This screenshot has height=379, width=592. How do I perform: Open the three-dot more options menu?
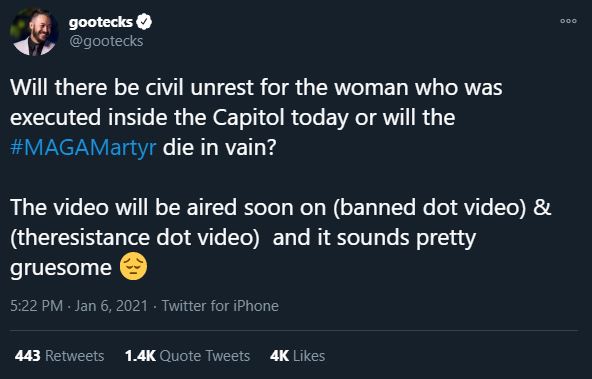pyautogui.click(x=568, y=21)
